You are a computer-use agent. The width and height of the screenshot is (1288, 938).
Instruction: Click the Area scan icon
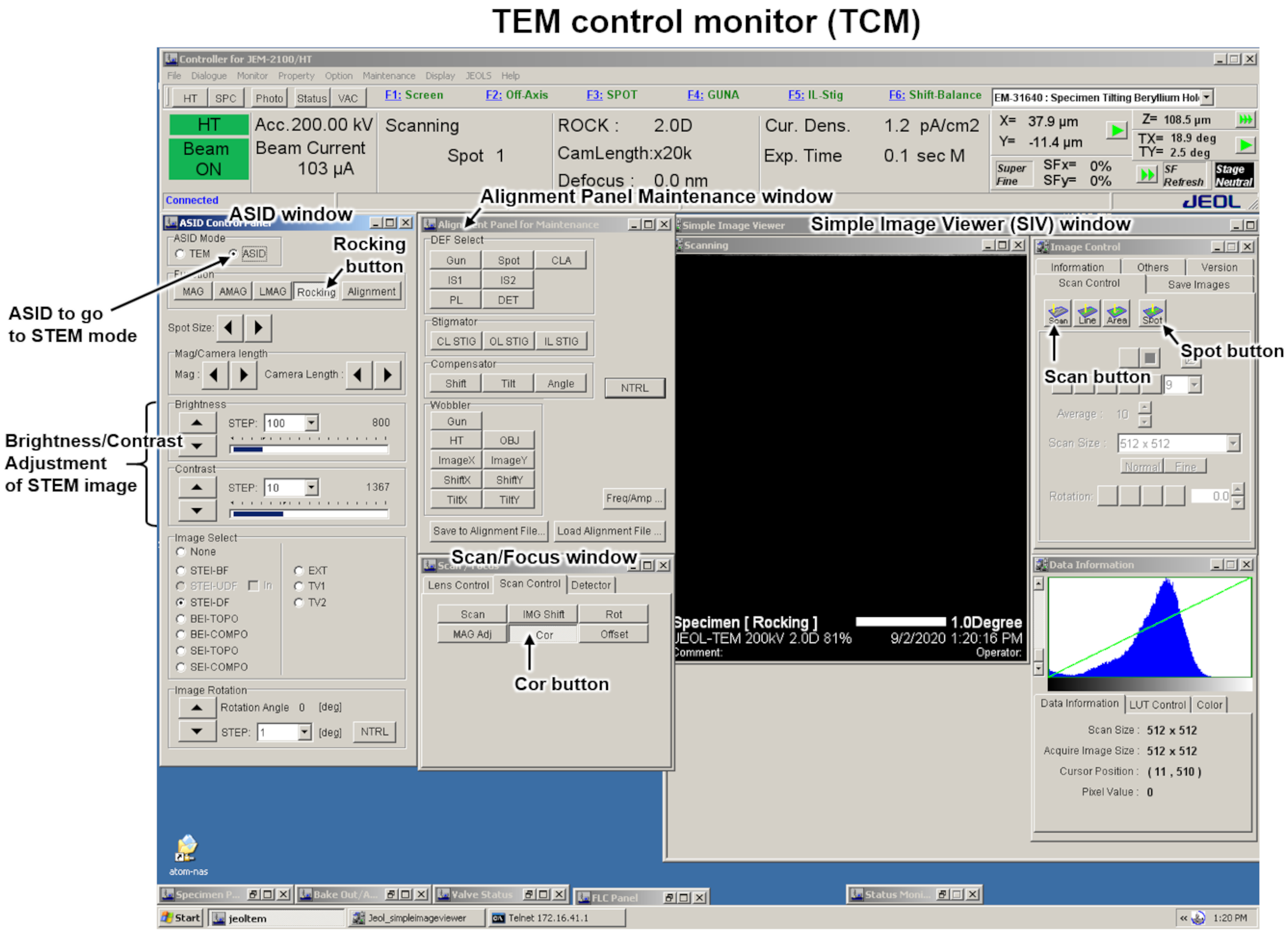point(1117,313)
